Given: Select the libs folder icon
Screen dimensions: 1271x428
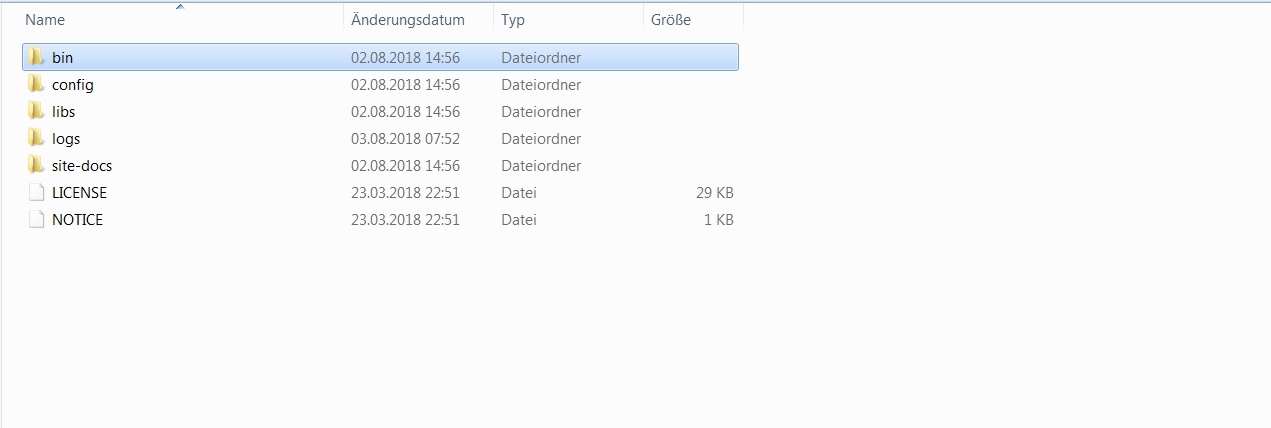Looking at the screenshot, I should click(x=36, y=111).
